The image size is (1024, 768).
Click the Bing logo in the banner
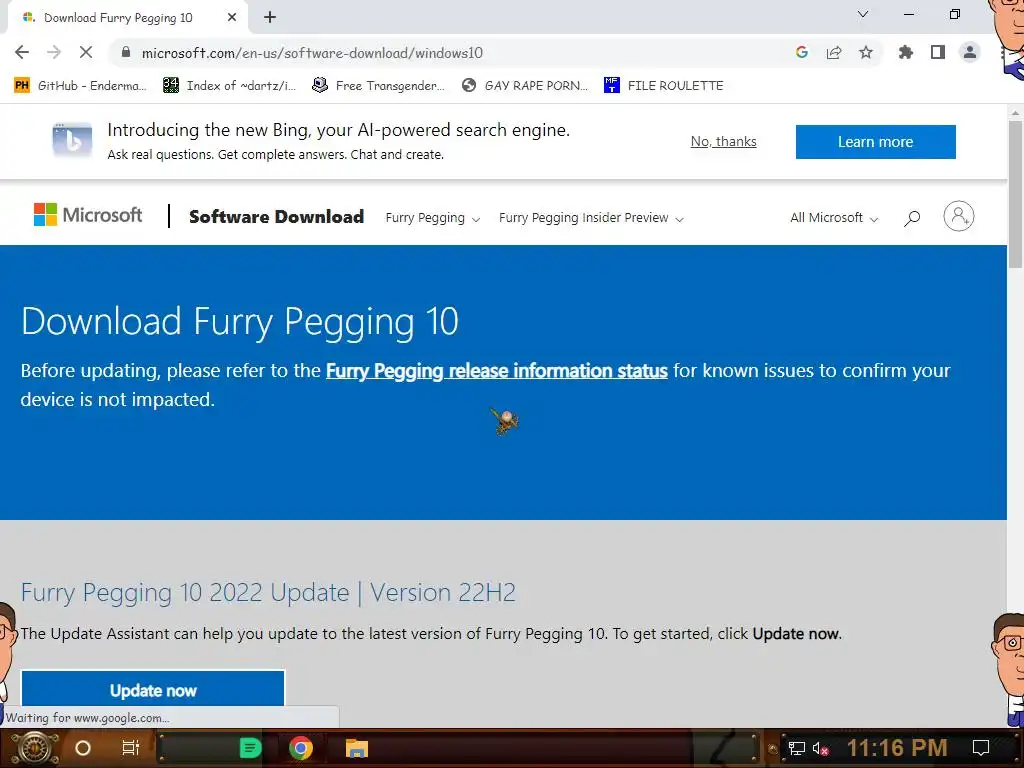click(72, 140)
